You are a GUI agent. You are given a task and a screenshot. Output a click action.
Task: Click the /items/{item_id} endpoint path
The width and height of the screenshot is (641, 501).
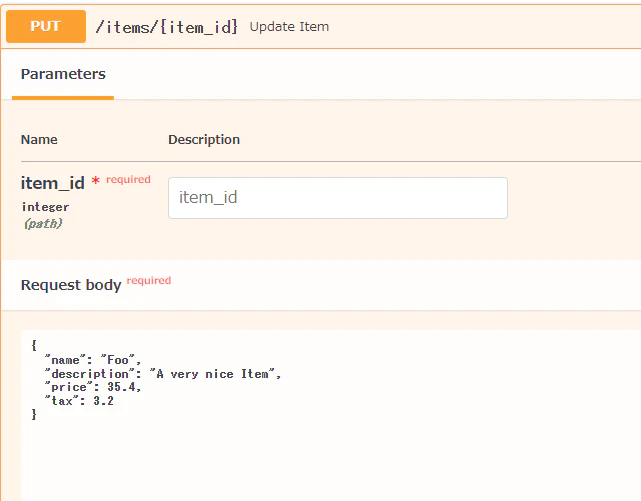coord(166,27)
